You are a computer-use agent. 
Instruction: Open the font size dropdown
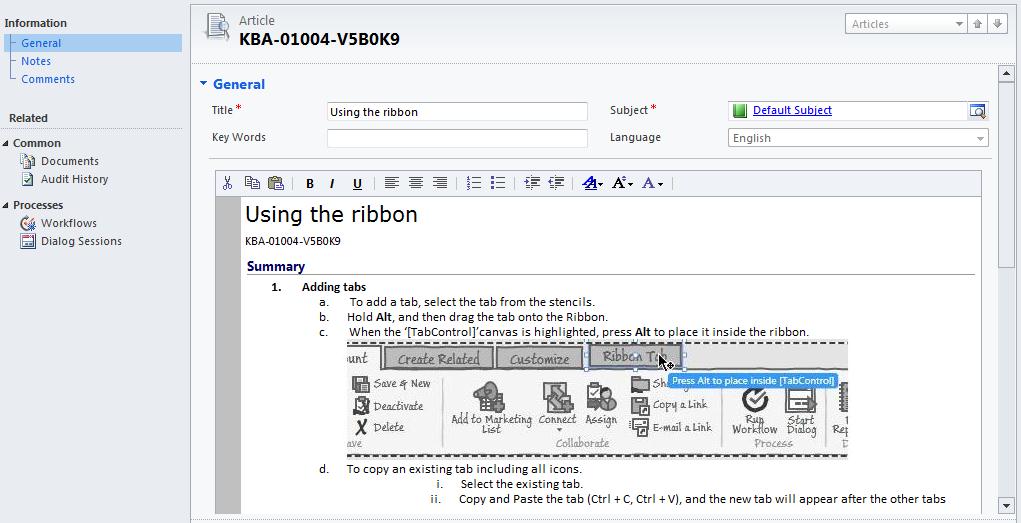click(622, 184)
